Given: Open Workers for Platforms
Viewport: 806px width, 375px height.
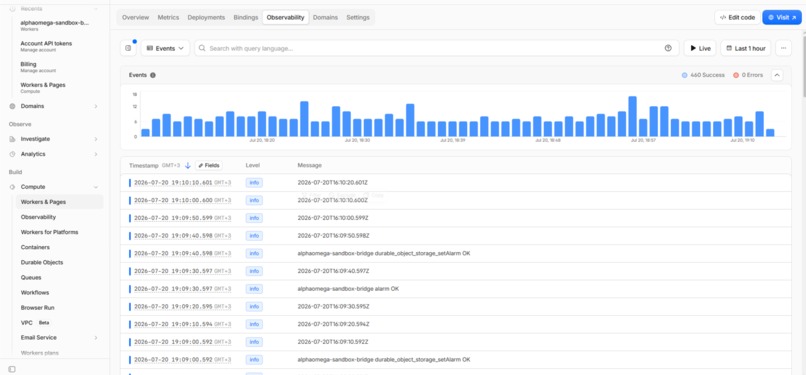Looking at the screenshot, I should 49,232.
